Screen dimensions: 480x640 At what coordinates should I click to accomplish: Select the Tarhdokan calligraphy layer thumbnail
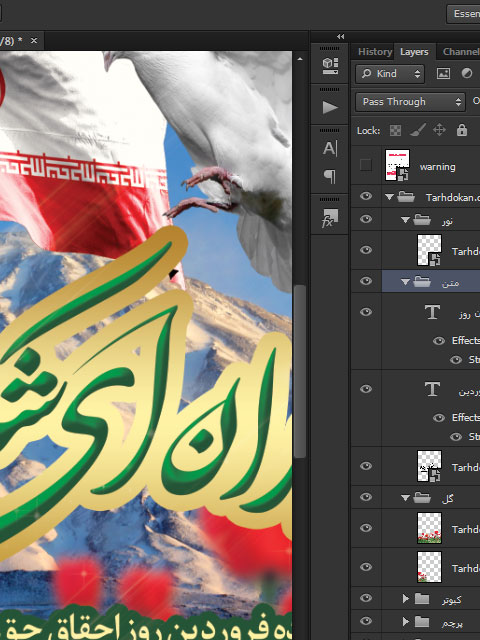[429, 466]
